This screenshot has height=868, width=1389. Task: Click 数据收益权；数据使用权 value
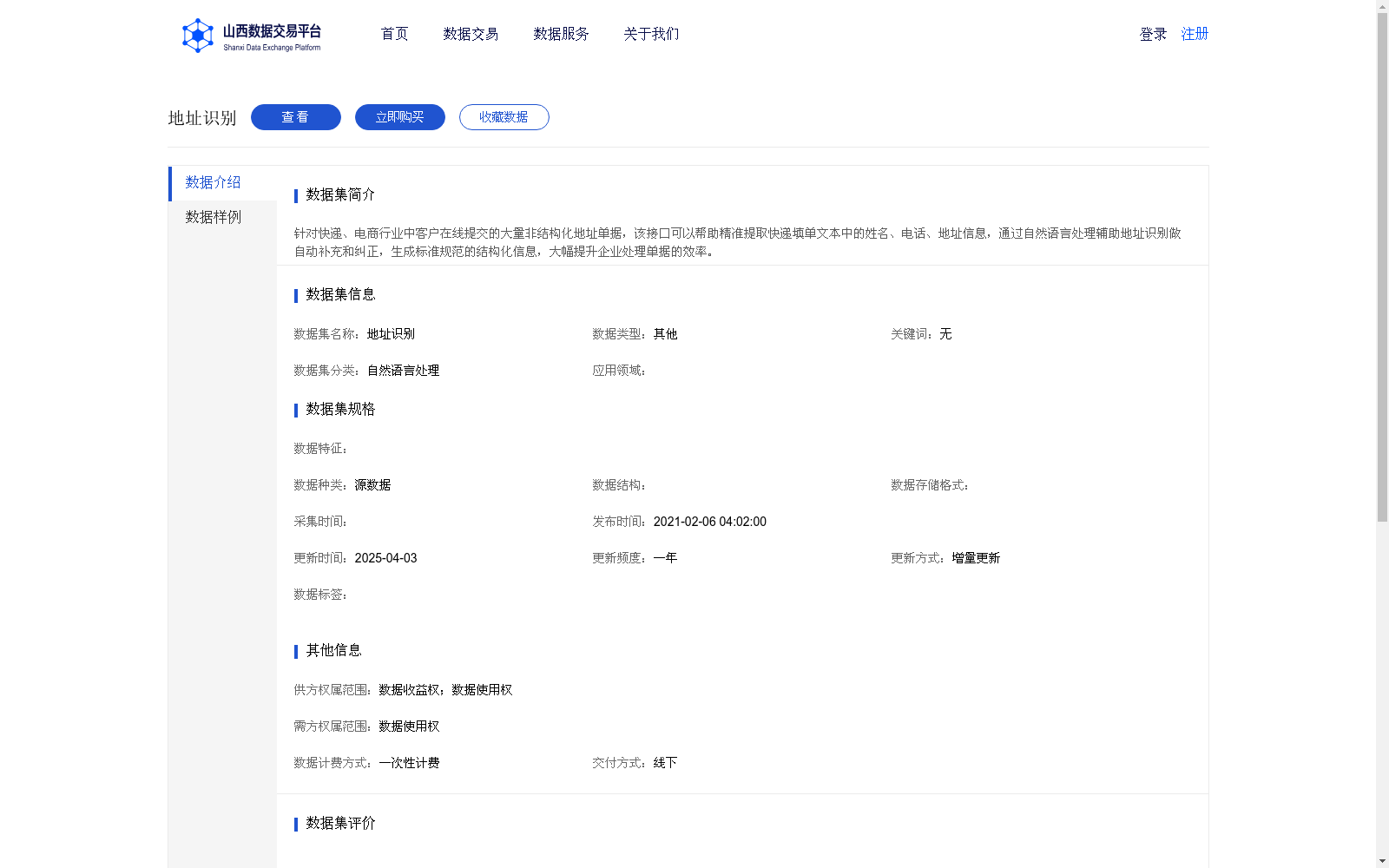tap(445, 690)
